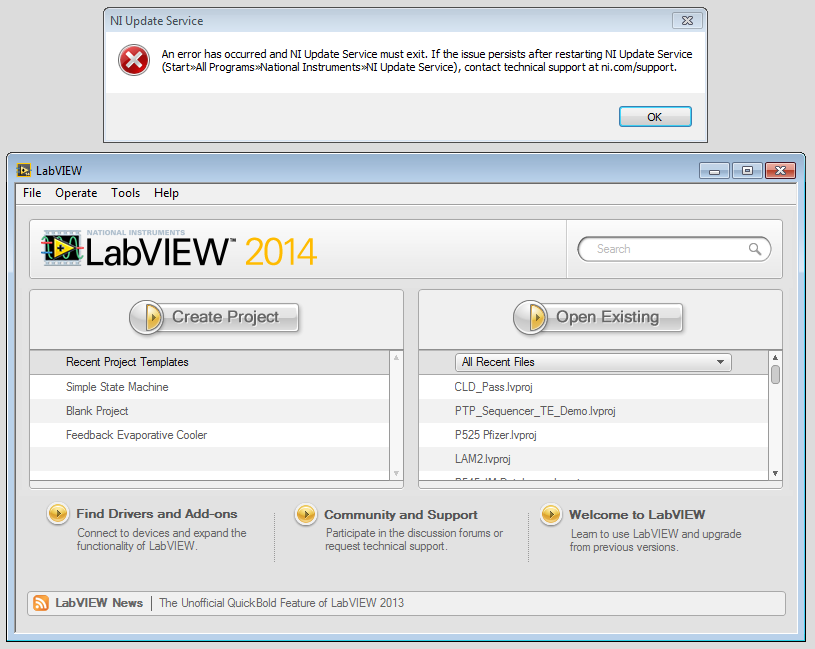The image size is (815, 649).
Task: Click the LabVIEW 2014 logo icon
Action: 62,248
